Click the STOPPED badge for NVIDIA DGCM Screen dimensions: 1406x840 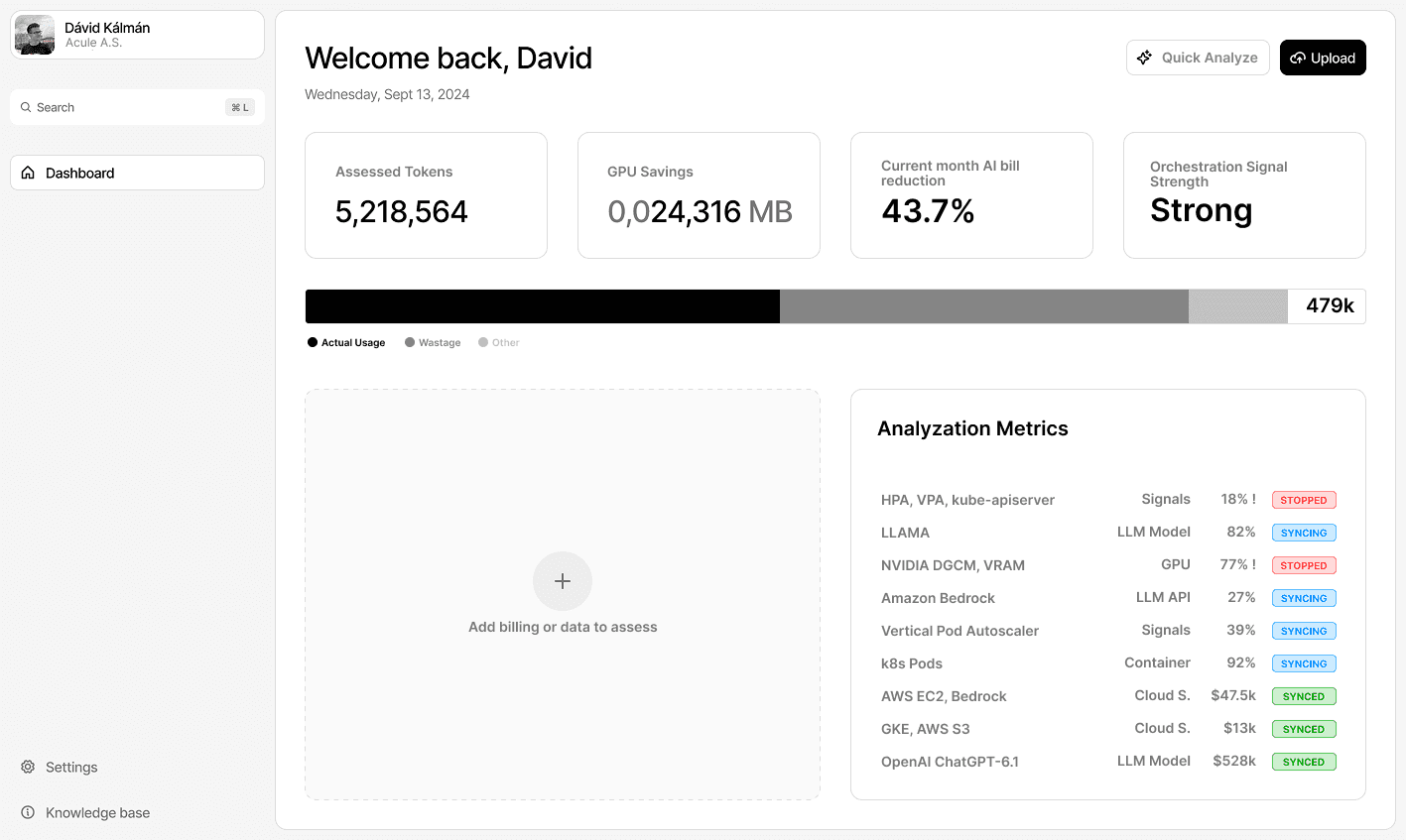pyautogui.click(x=1304, y=565)
